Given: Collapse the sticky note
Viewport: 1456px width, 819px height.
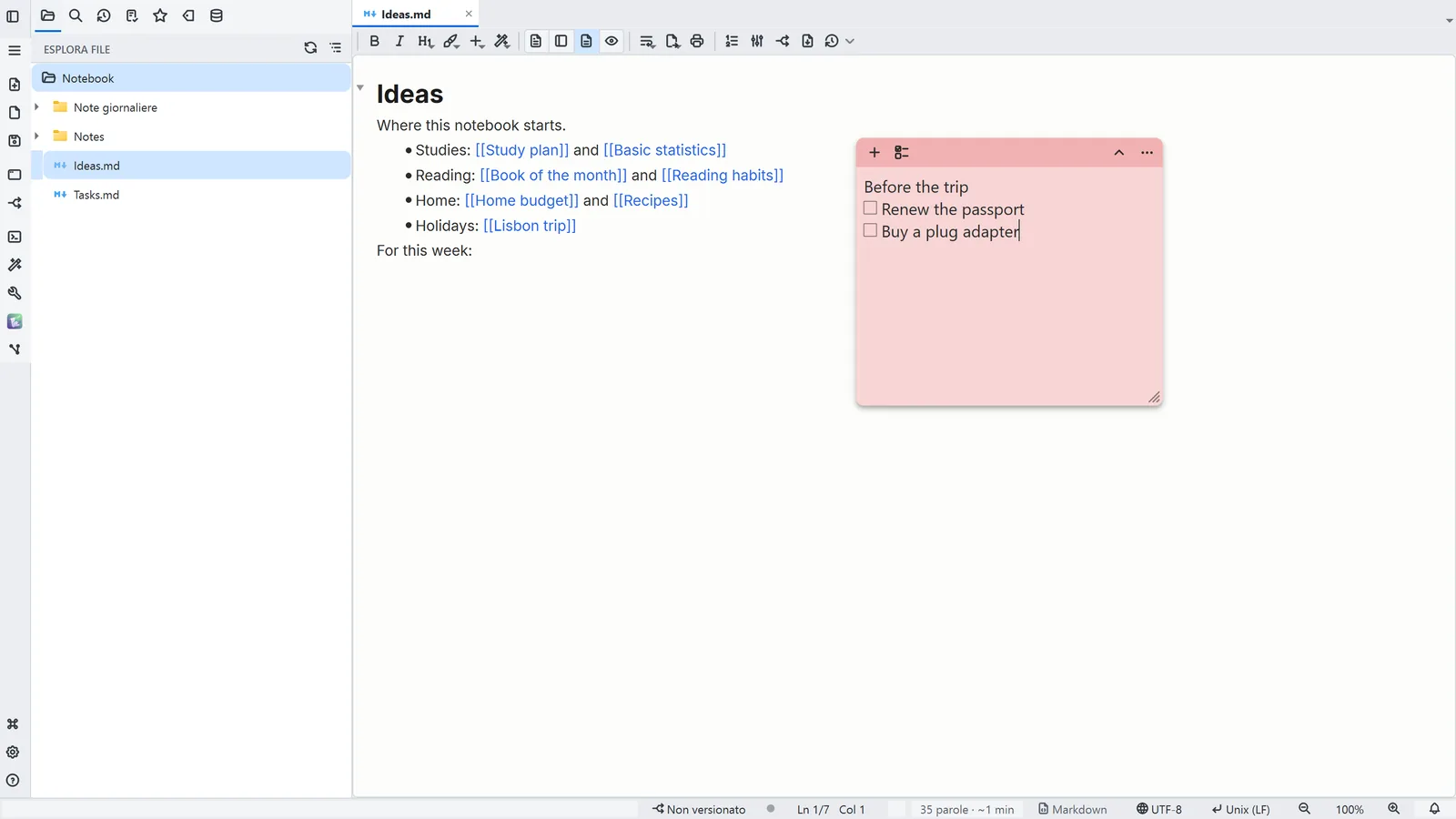Looking at the screenshot, I should tap(1119, 152).
